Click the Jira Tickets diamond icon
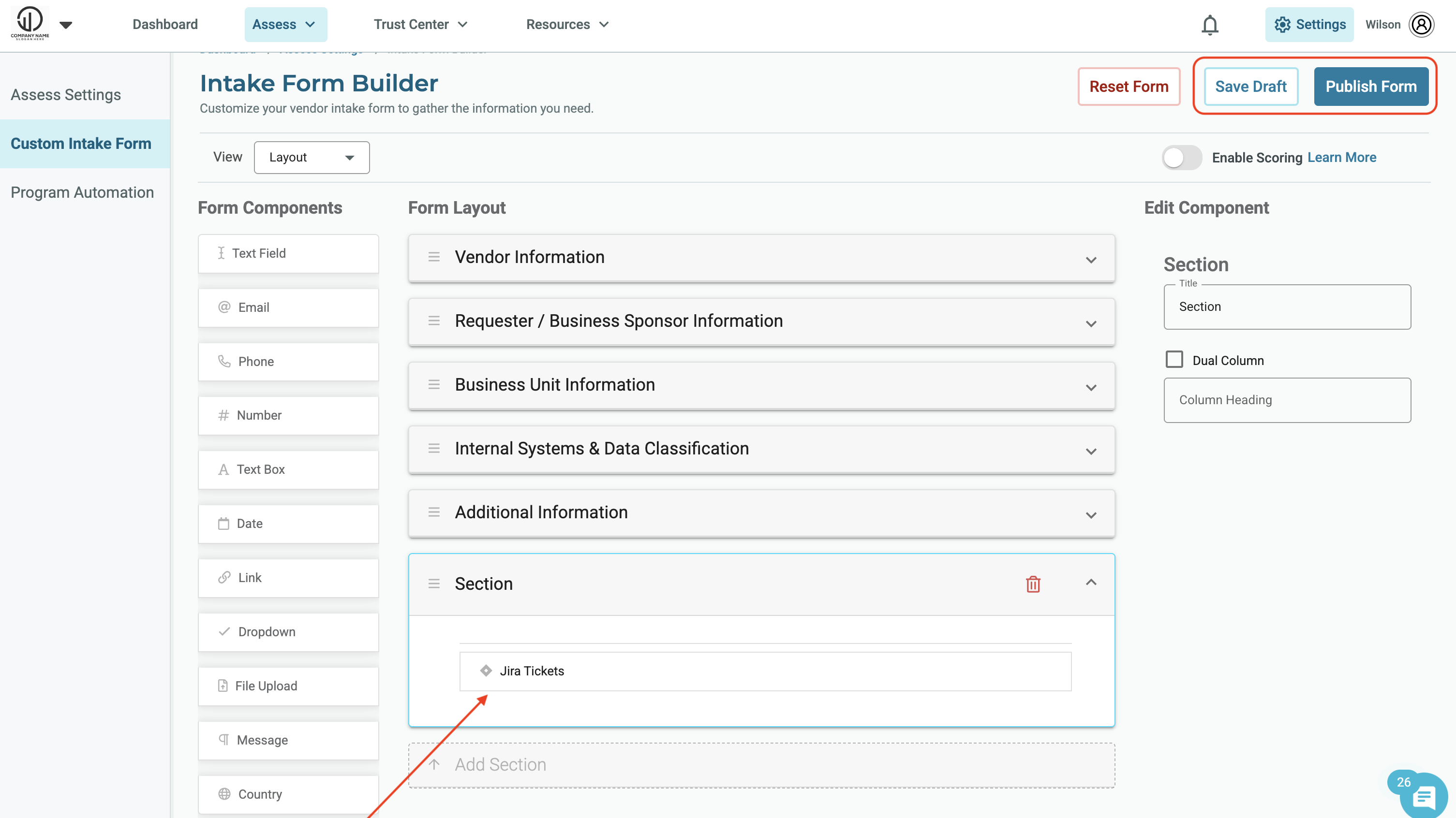Screen dimensions: 1456x818 pos(486,671)
